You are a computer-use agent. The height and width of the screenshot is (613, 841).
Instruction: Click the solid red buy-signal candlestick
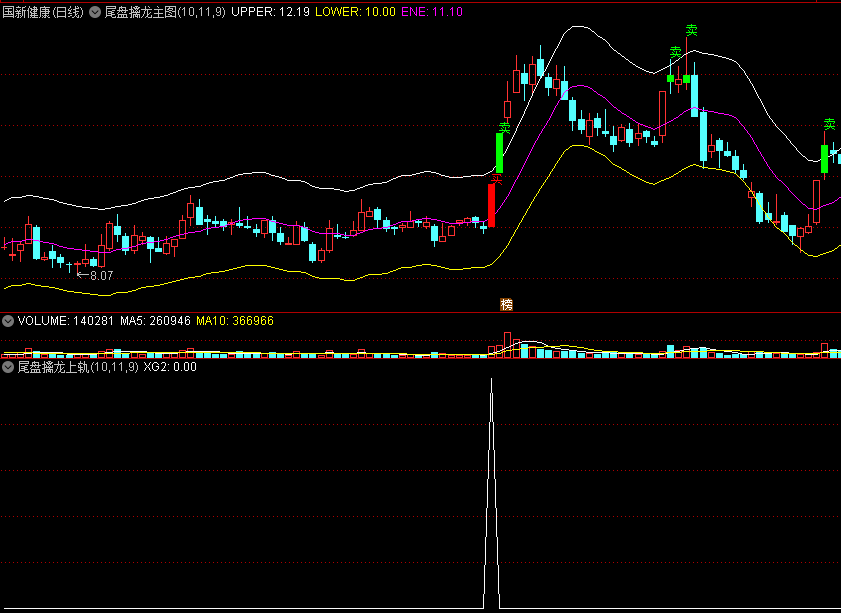point(491,205)
